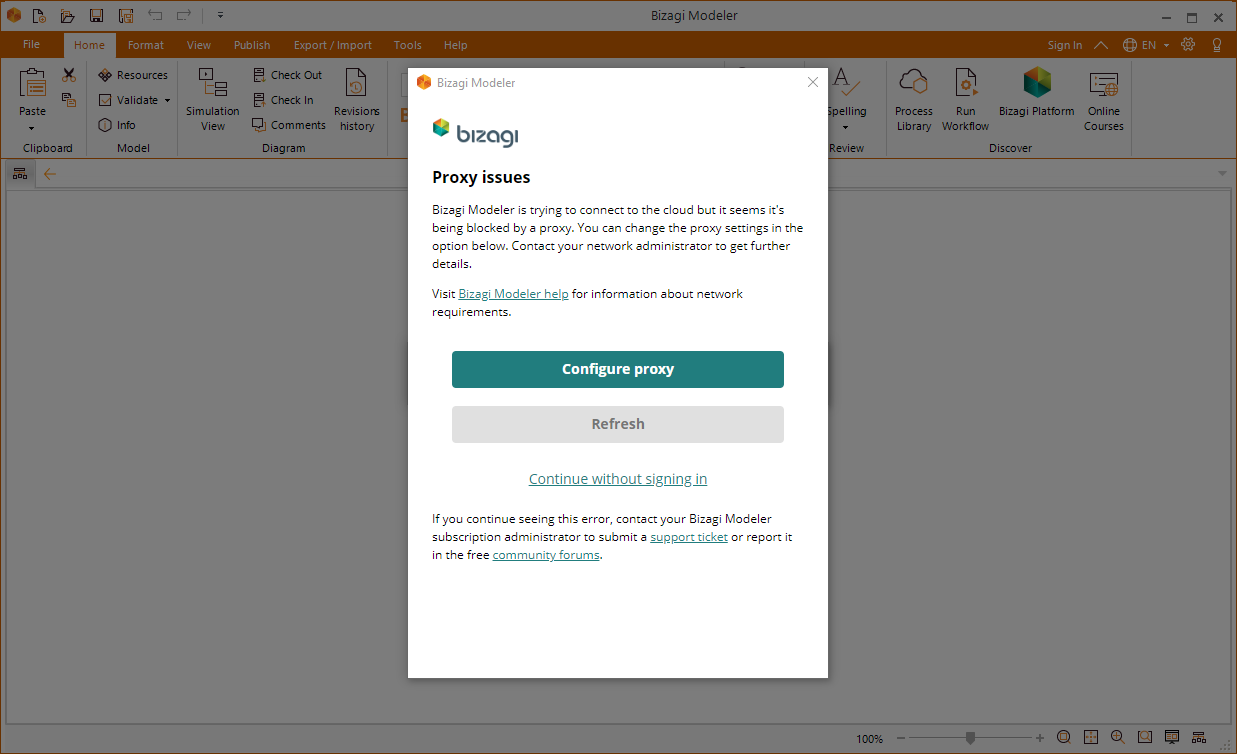This screenshot has width=1237, height=754.
Task: Open the diagram tabs list dropdown arrow
Action: [x=1222, y=174]
